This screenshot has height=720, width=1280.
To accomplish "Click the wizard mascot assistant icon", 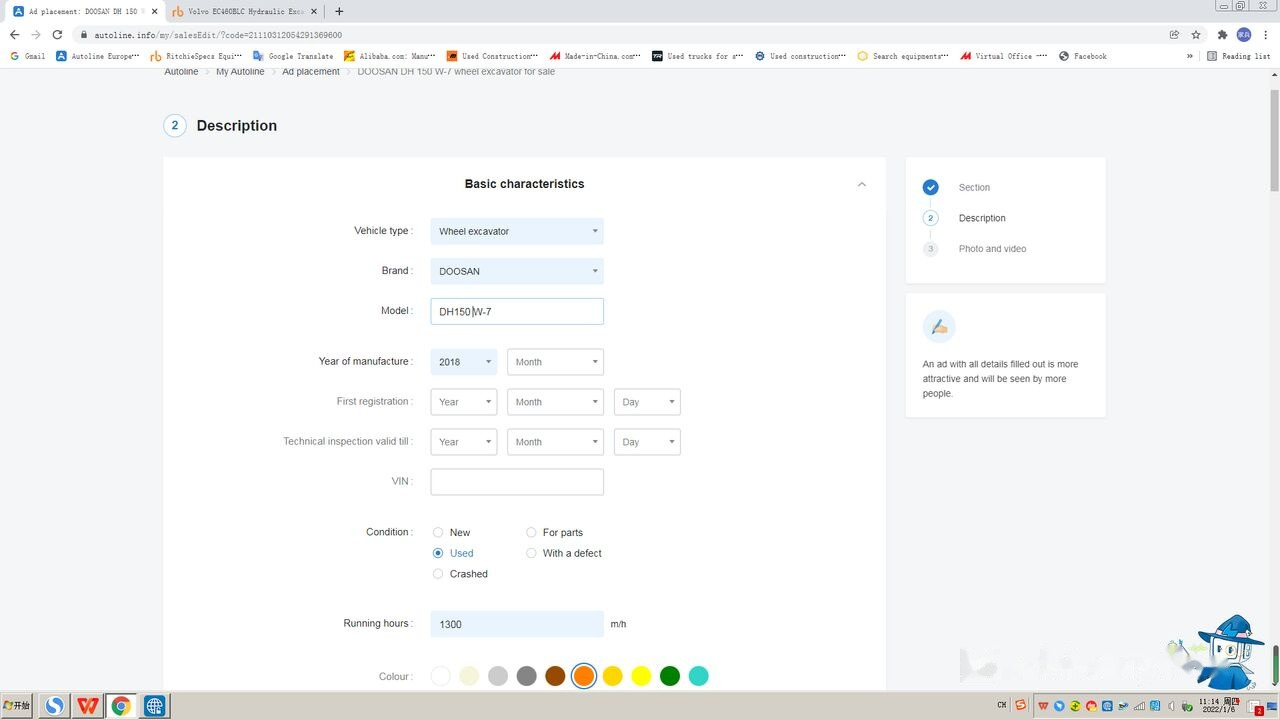I will click(x=1228, y=650).
